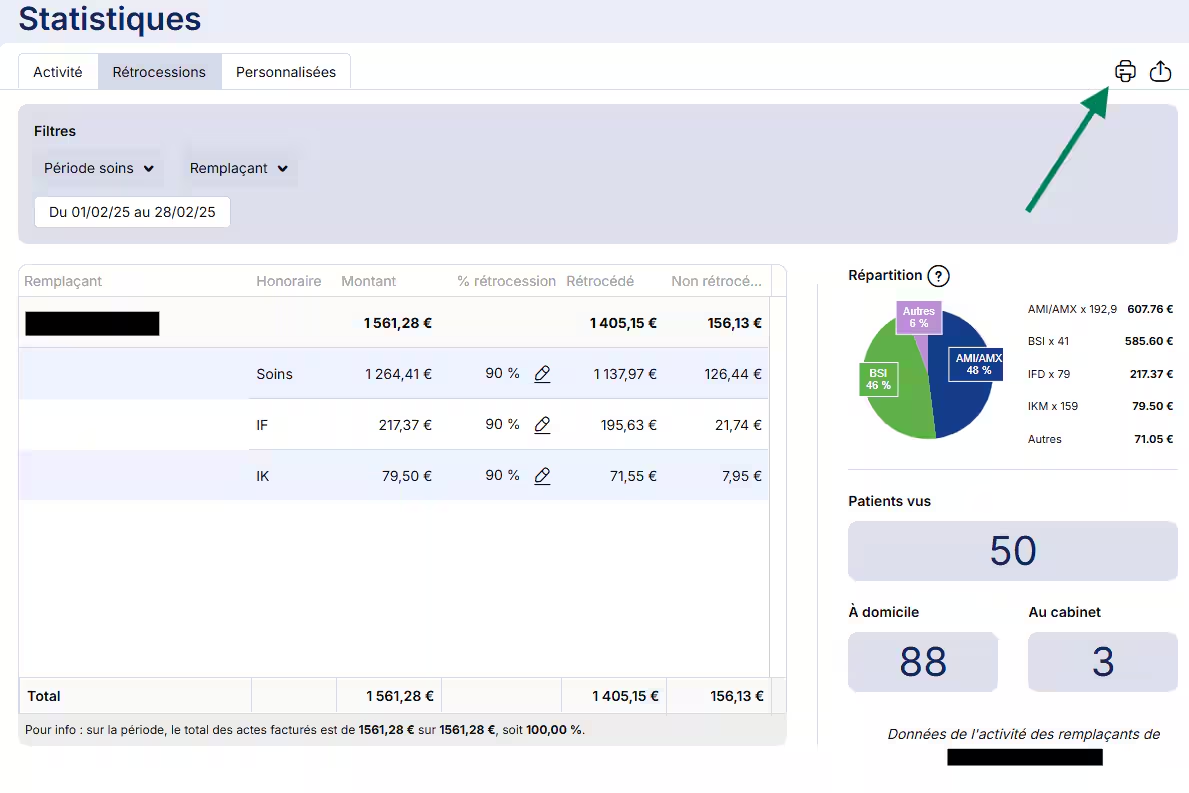
Task: Switch to the Activité tab
Action: pos(58,72)
